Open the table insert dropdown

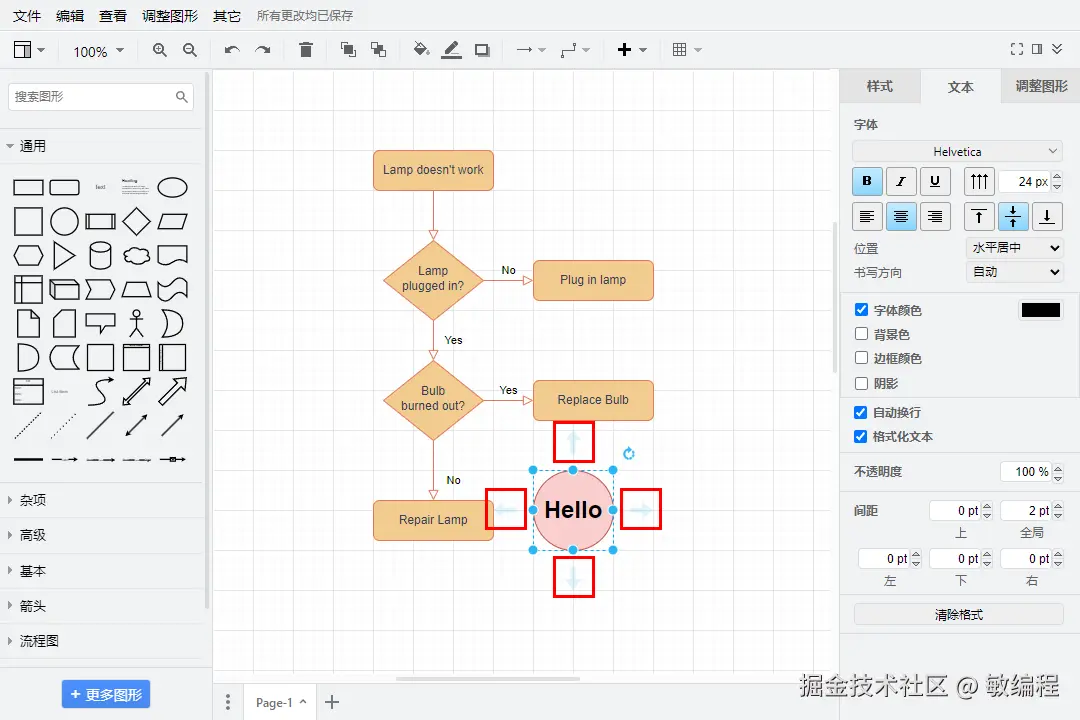click(x=687, y=50)
